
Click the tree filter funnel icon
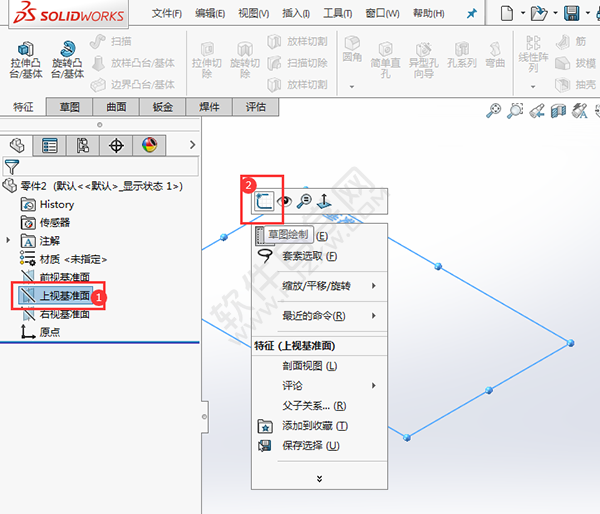coord(11,167)
